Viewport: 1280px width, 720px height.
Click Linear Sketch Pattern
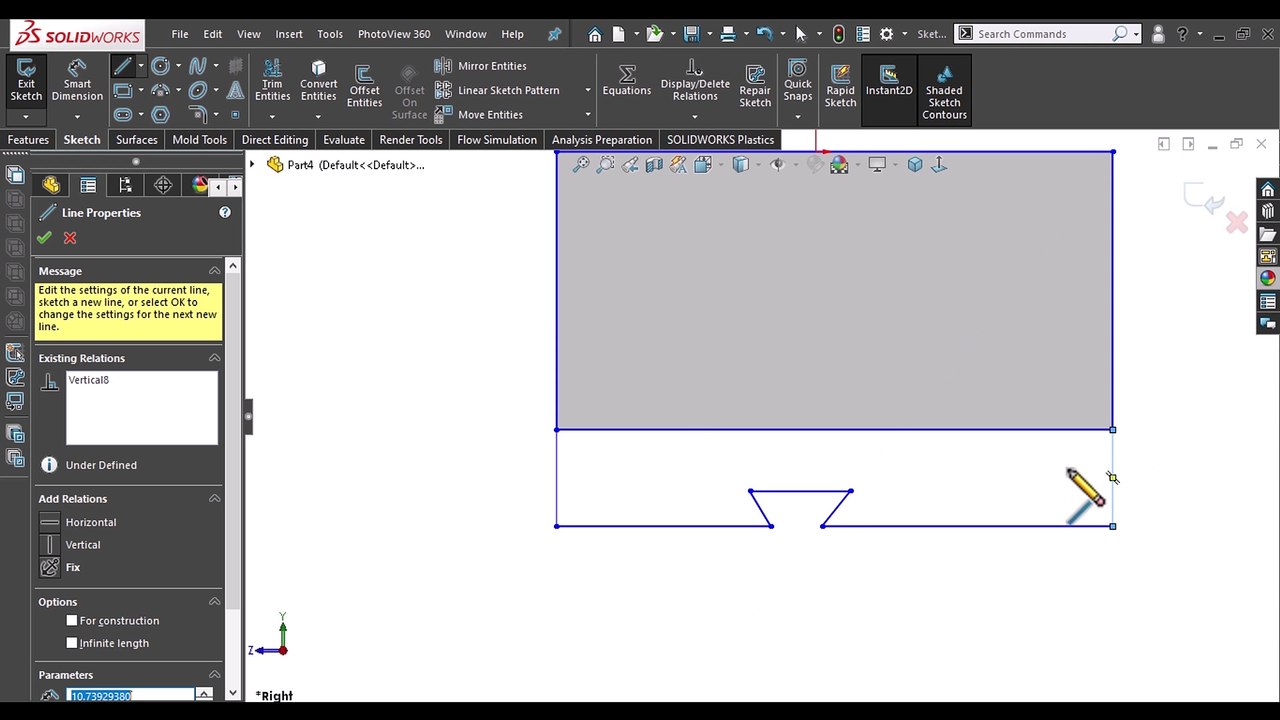tap(497, 90)
